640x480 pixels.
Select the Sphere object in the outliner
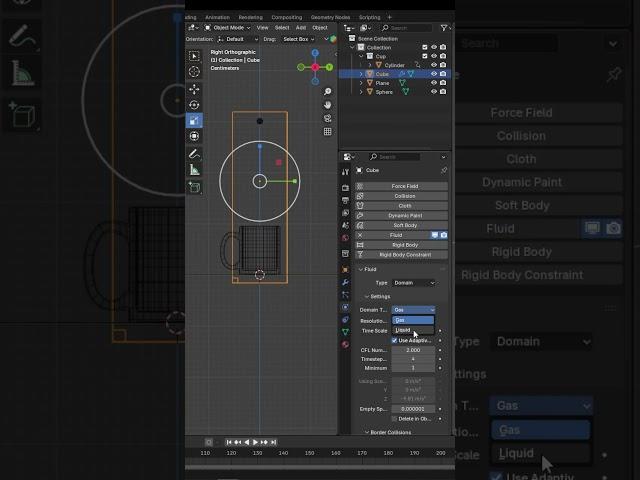[x=384, y=91]
